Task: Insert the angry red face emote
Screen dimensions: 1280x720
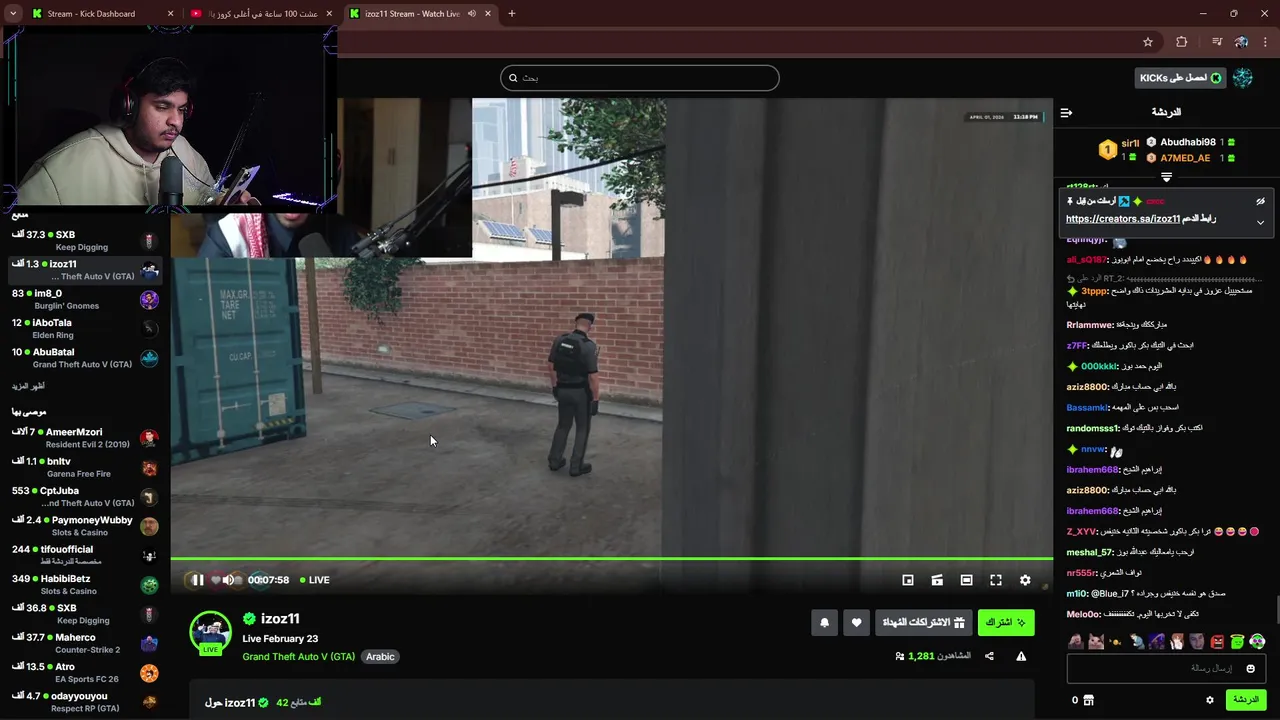Action: coord(1217,641)
